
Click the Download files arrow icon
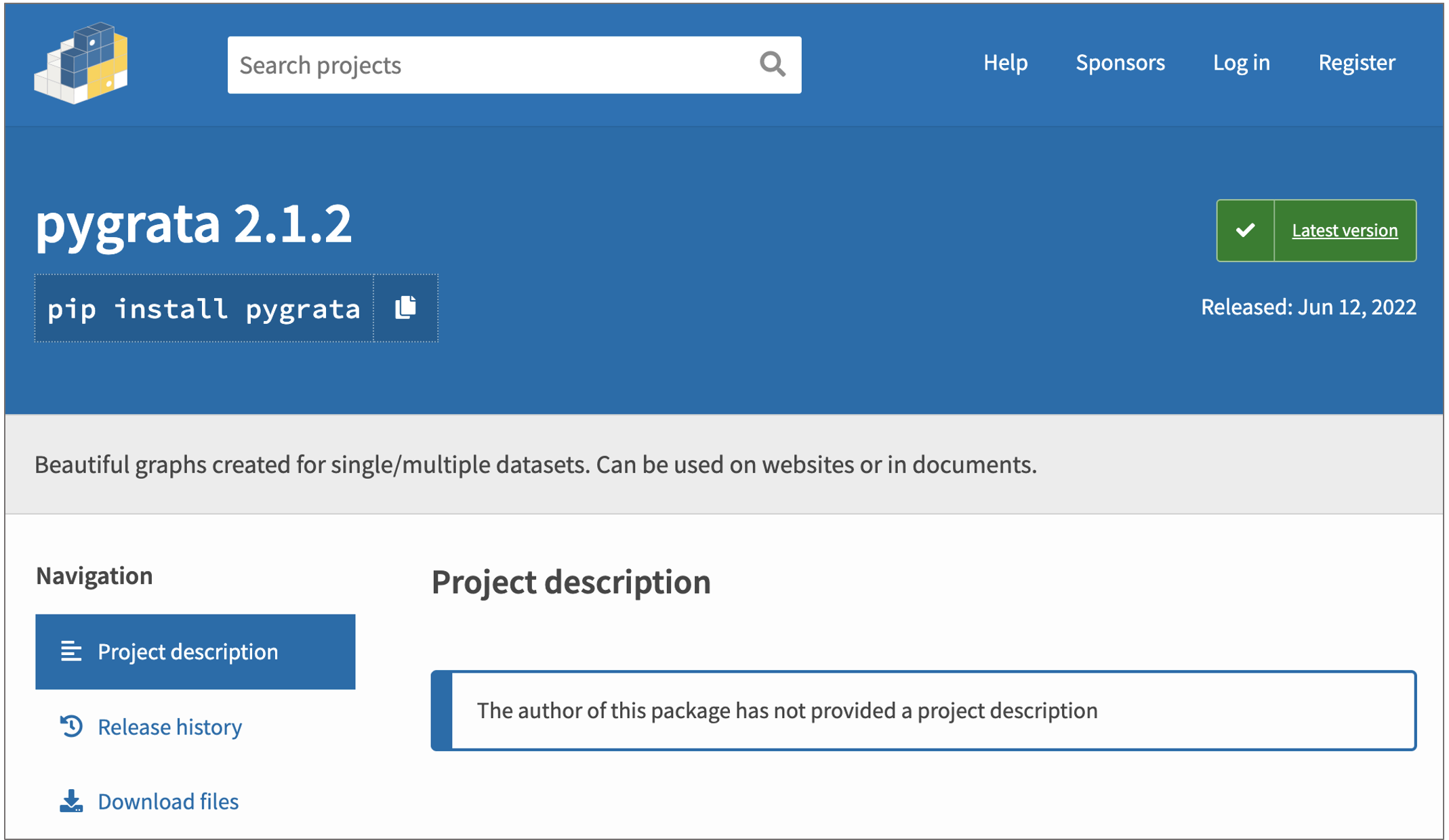[70, 801]
